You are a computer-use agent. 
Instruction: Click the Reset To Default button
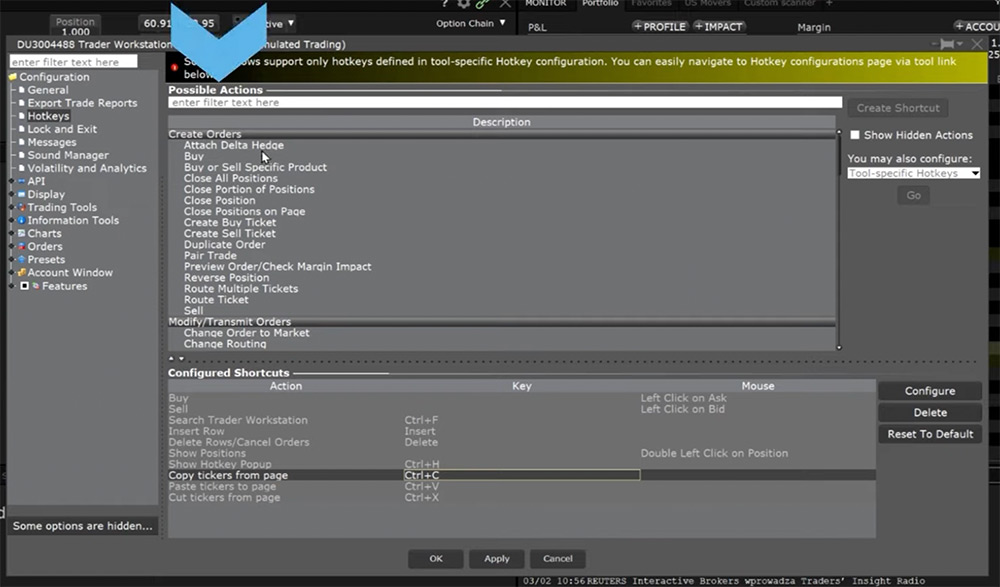point(929,434)
